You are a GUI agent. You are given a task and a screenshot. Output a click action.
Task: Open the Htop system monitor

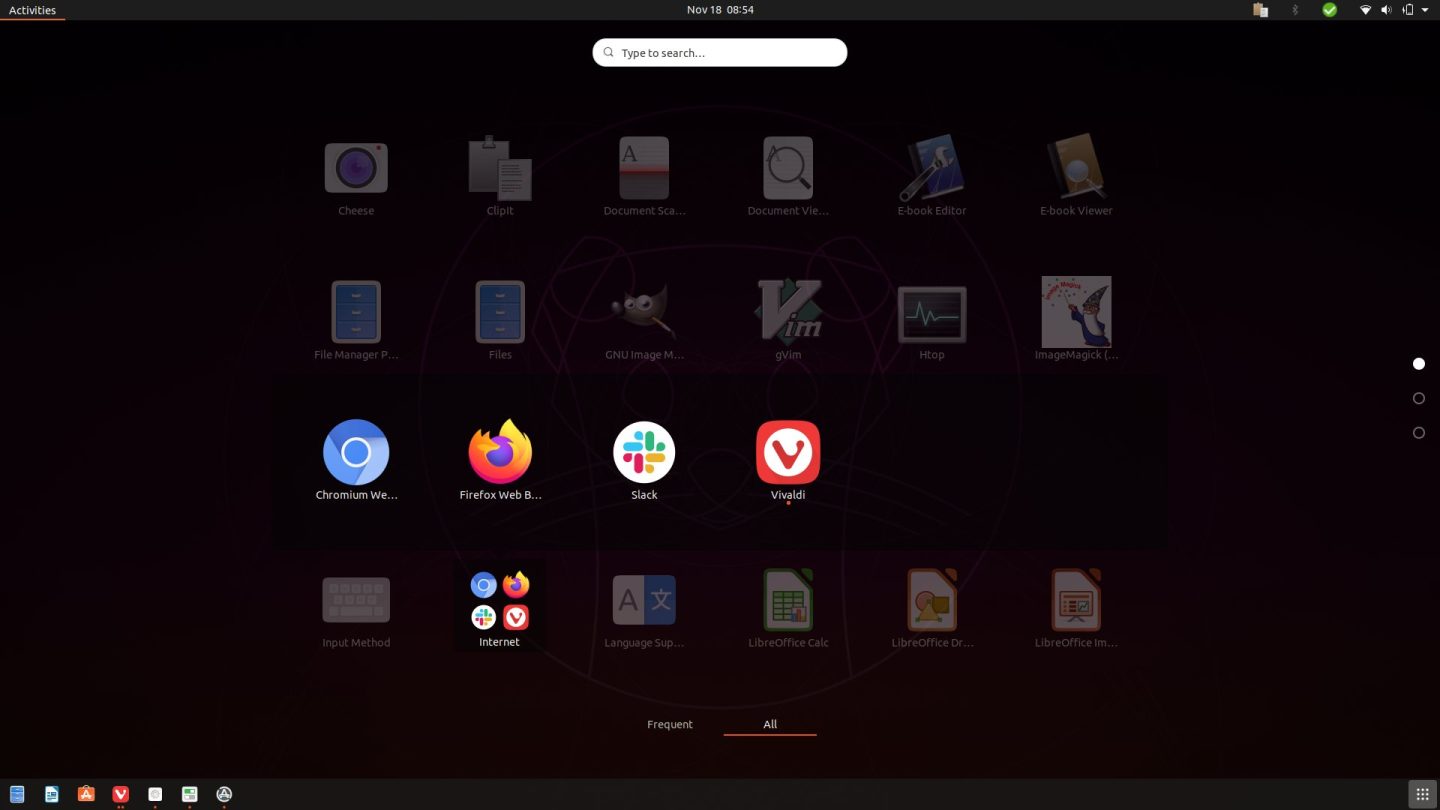click(932, 312)
